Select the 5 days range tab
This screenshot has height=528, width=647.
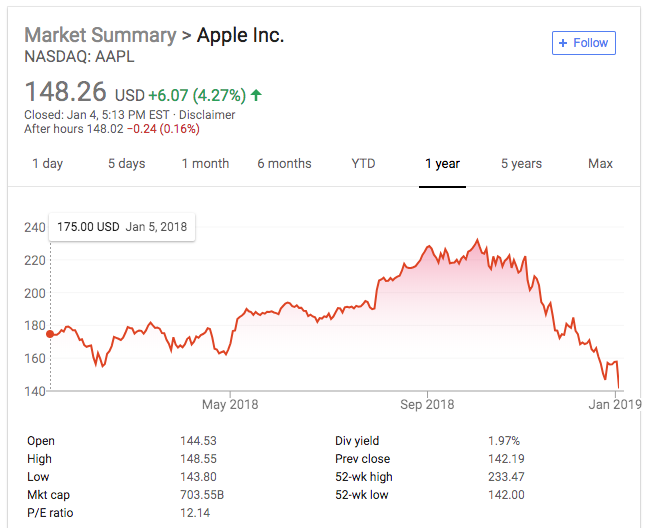click(127, 164)
